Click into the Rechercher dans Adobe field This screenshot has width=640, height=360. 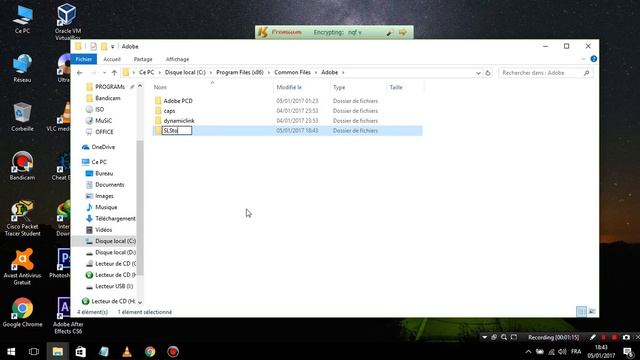[x=545, y=73]
